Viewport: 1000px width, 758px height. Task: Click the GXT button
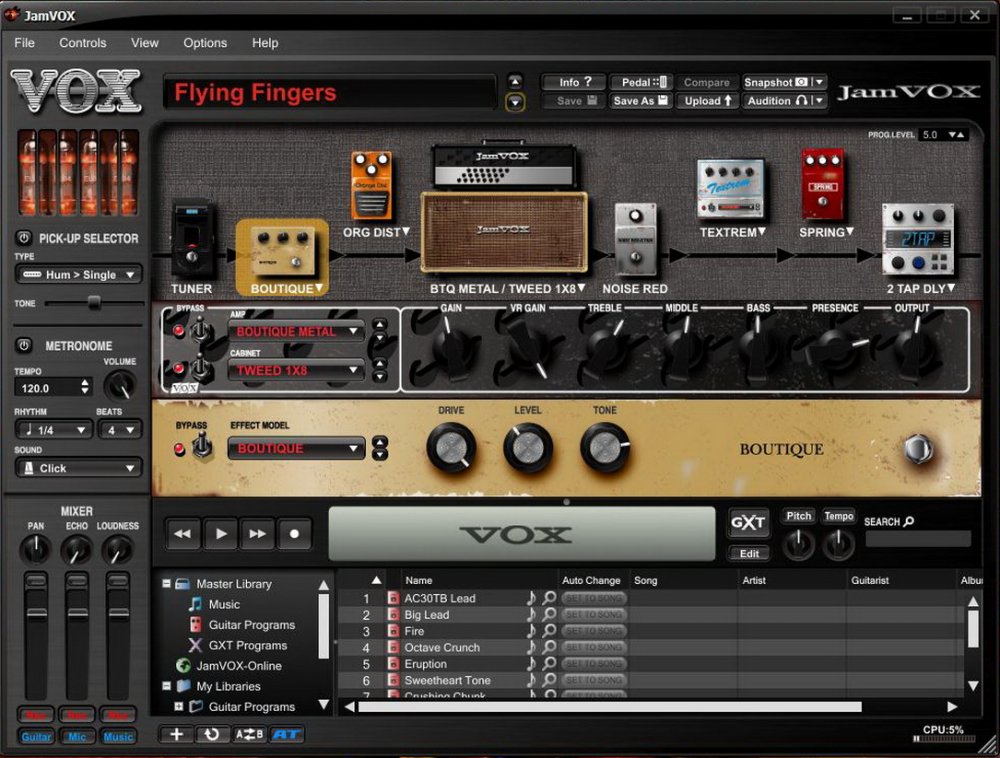click(x=748, y=523)
